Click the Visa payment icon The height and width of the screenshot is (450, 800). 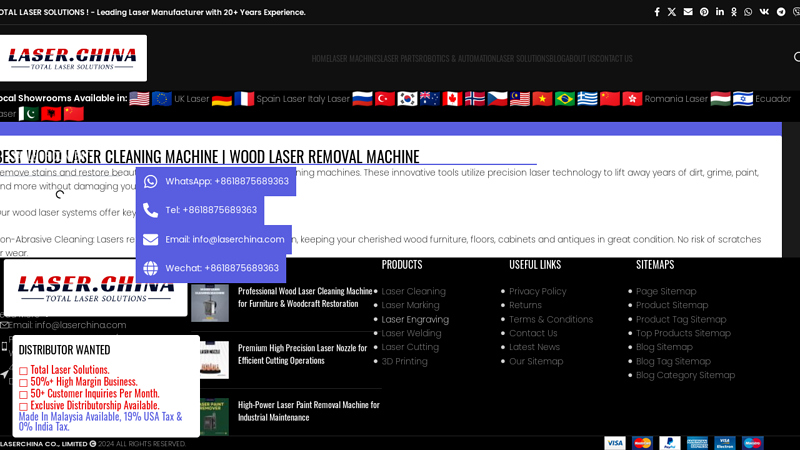(x=614, y=443)
